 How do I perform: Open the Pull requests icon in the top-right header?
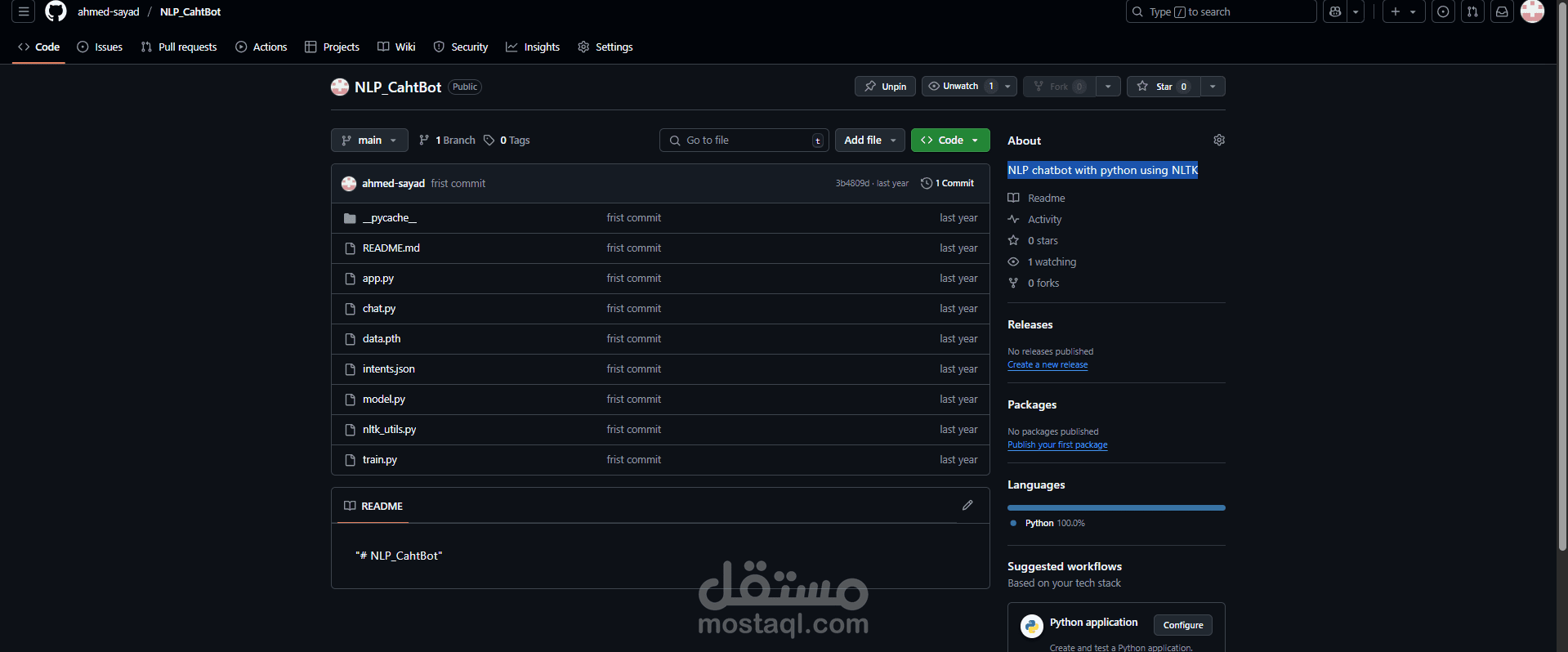pos(1472,12)
